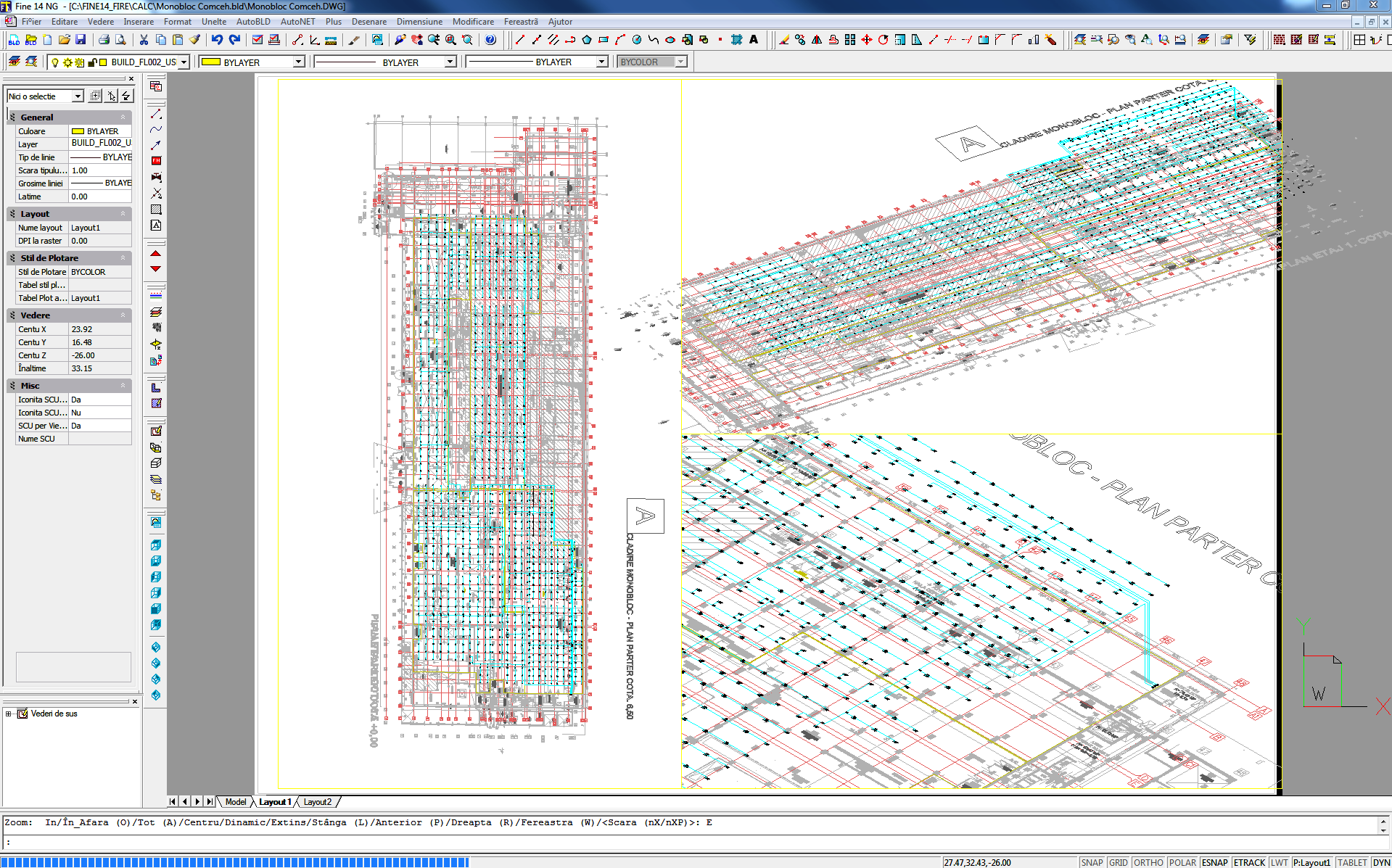Open the folder icon to open a file
This screenshot has height=868, width=1392.
click(x=64, y=40)
